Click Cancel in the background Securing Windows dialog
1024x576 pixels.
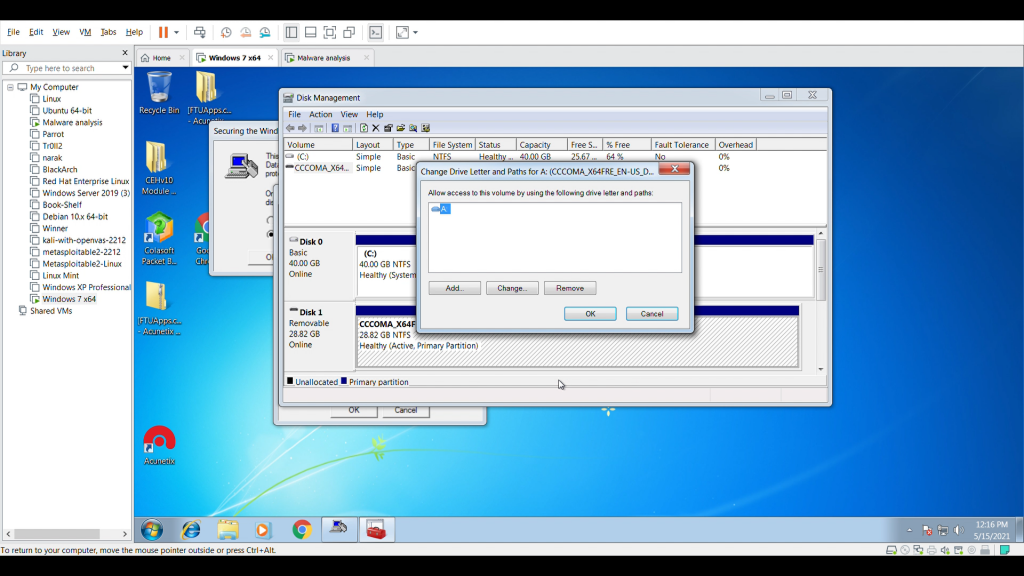point(406,410)
